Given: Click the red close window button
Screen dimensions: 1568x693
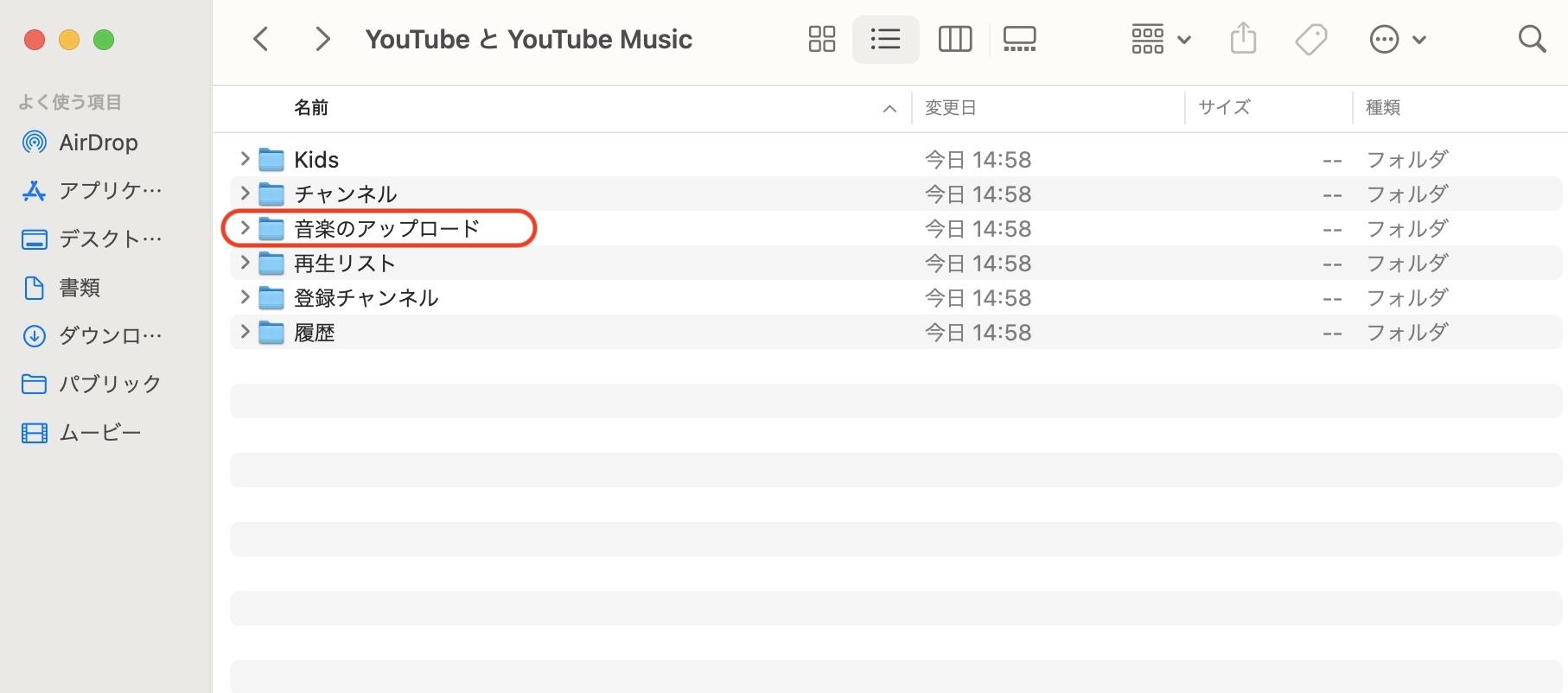Looking at the screenshot, I should pyautogui.click(x=35, y=40).
